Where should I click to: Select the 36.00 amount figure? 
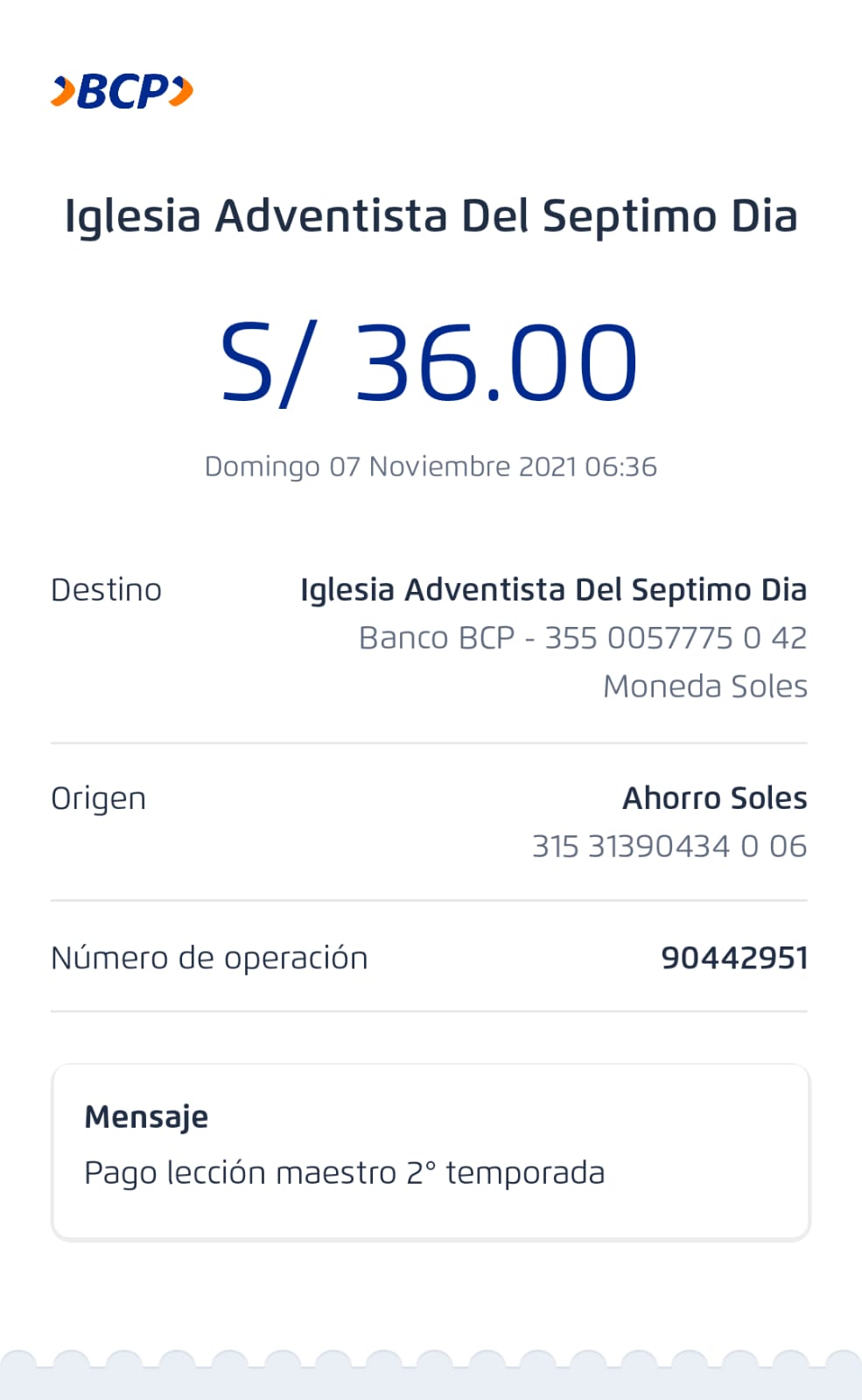[495, 362]
